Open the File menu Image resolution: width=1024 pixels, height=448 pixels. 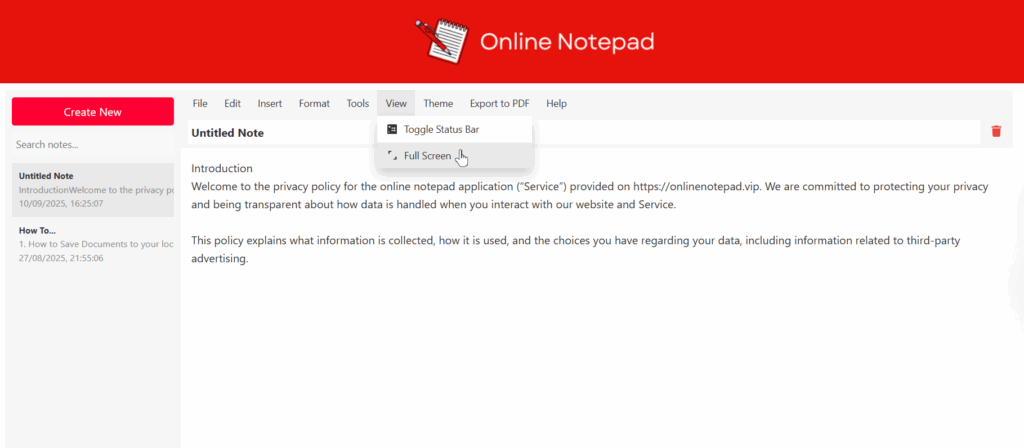(200, 103)
